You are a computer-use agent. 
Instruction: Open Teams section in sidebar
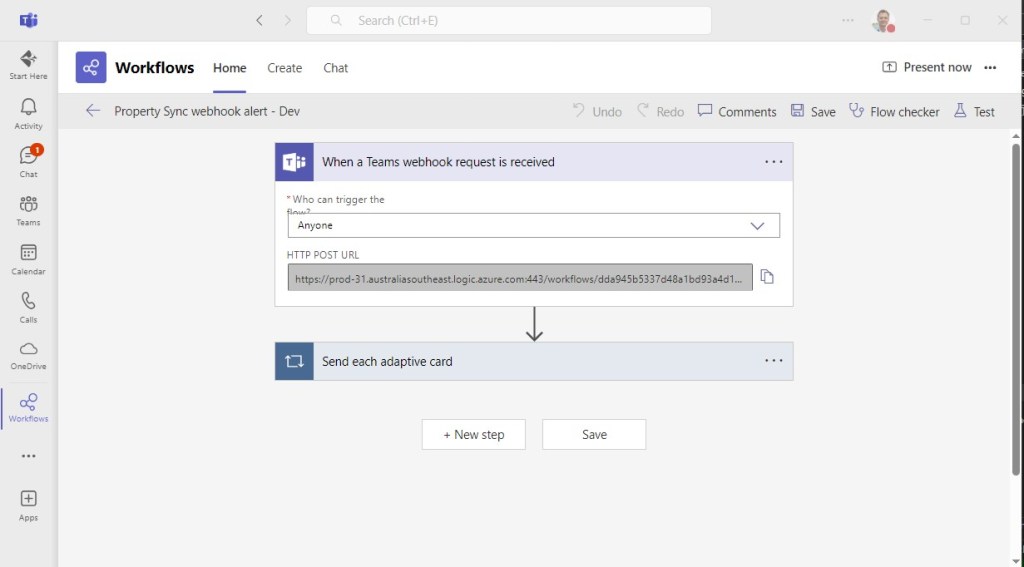point(28,210)
